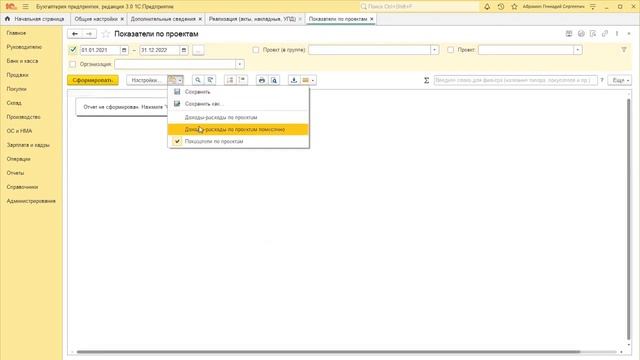Image resolution: width=640 pixels, height=360 pixels.
Task: Click the period selection ellipsis button
Action: point(198,50)
